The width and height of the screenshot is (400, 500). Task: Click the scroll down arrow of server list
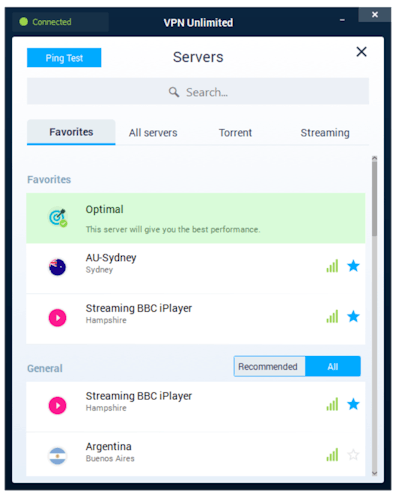374,473
